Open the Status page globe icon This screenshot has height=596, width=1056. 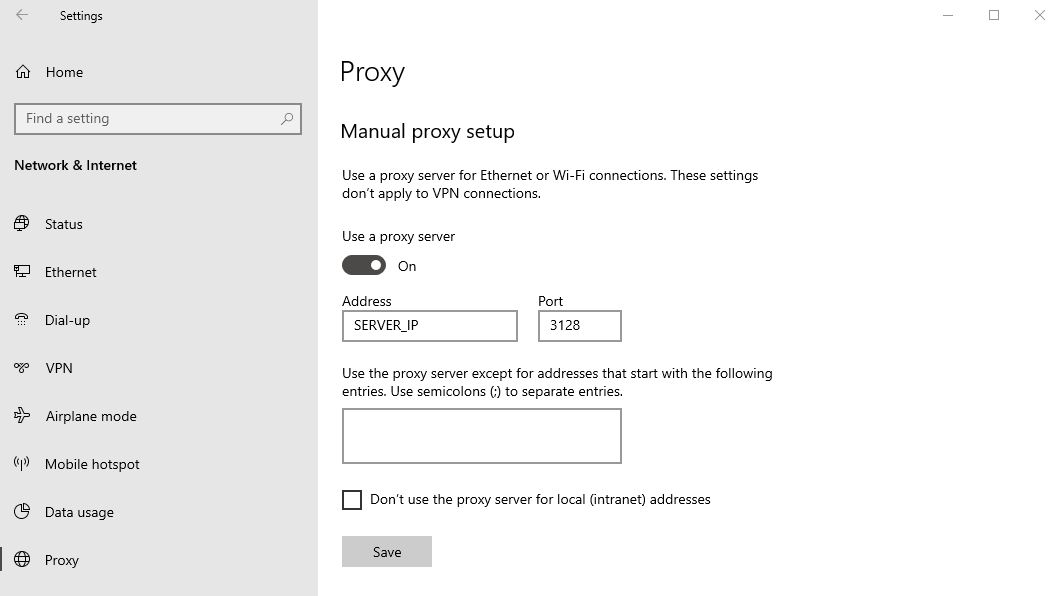[22, 224]
